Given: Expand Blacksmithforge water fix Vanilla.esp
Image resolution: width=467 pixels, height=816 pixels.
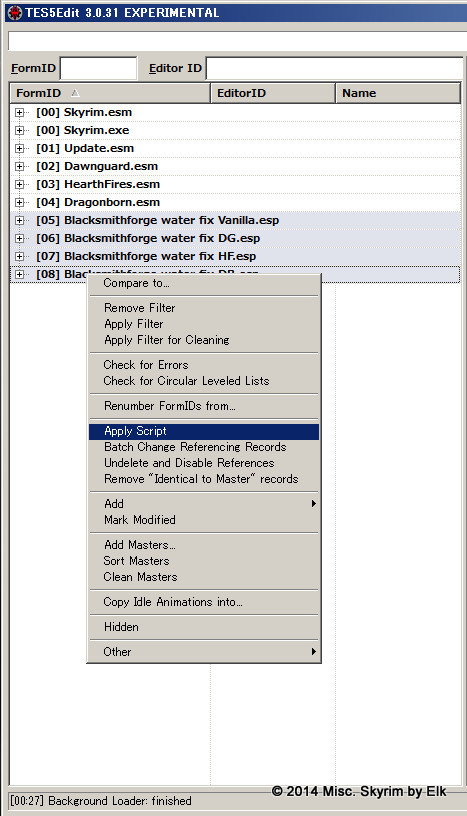Looking at the screenshot, I should [x=19, y=221].
